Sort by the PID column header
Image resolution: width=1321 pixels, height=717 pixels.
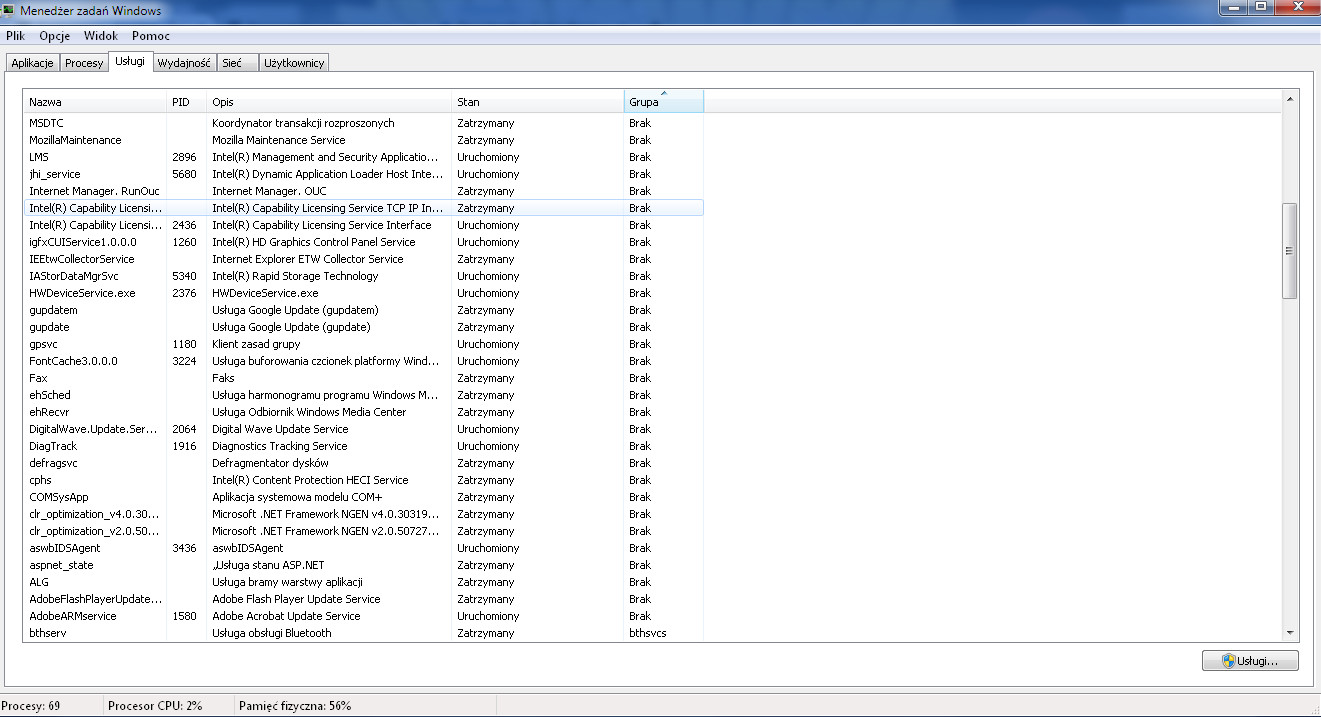pyautogui.click(x=187, y=102)
